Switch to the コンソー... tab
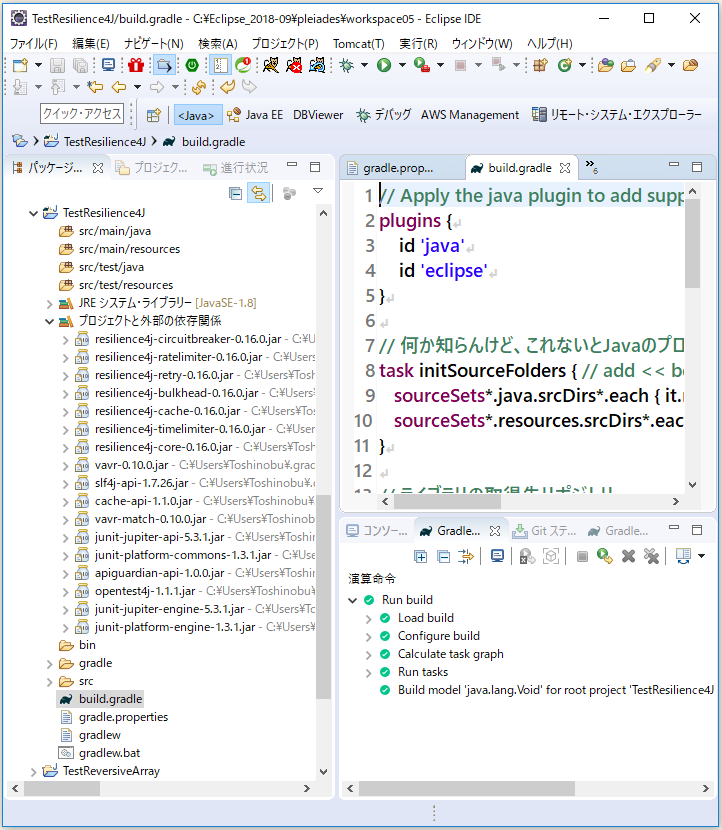This screenshot has height=830, width=722. click(377, 530)
